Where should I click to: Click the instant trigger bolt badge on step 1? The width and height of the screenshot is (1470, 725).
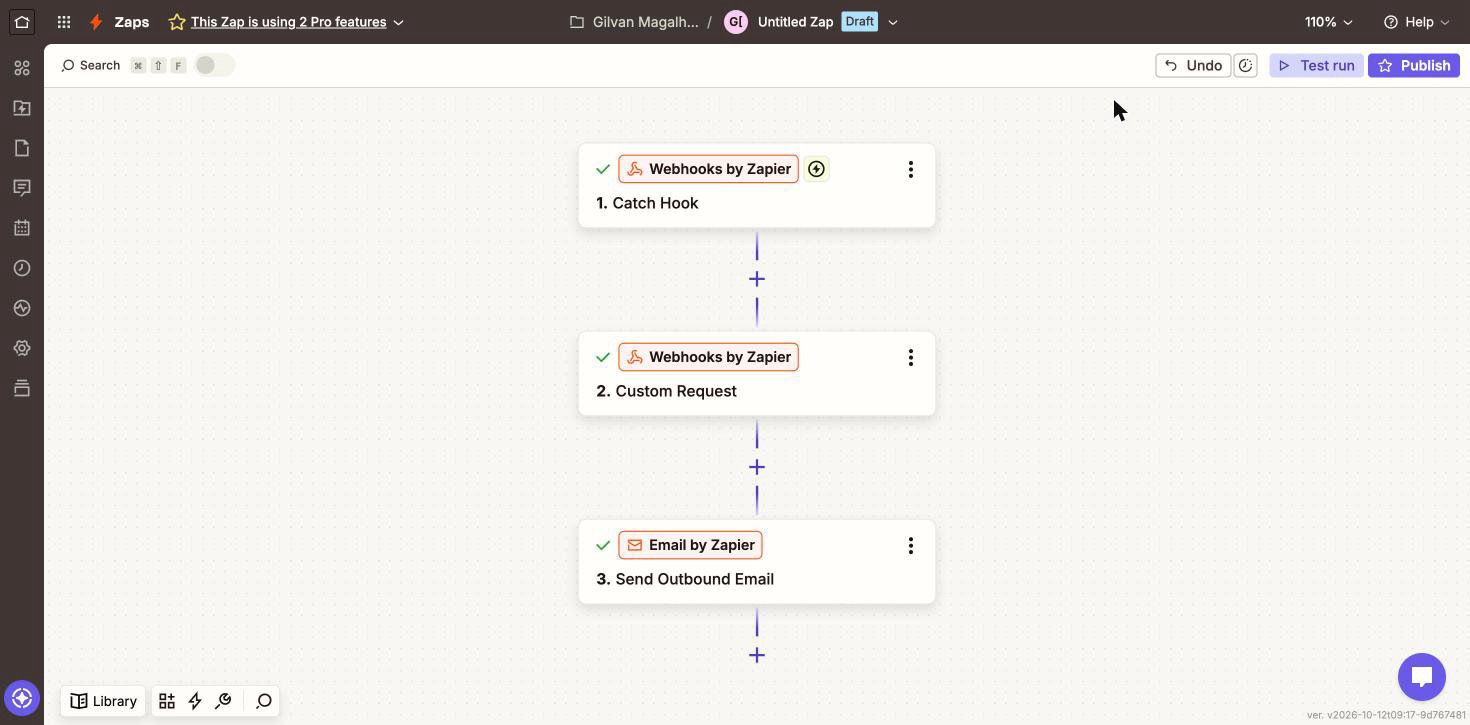pos(816,169)
